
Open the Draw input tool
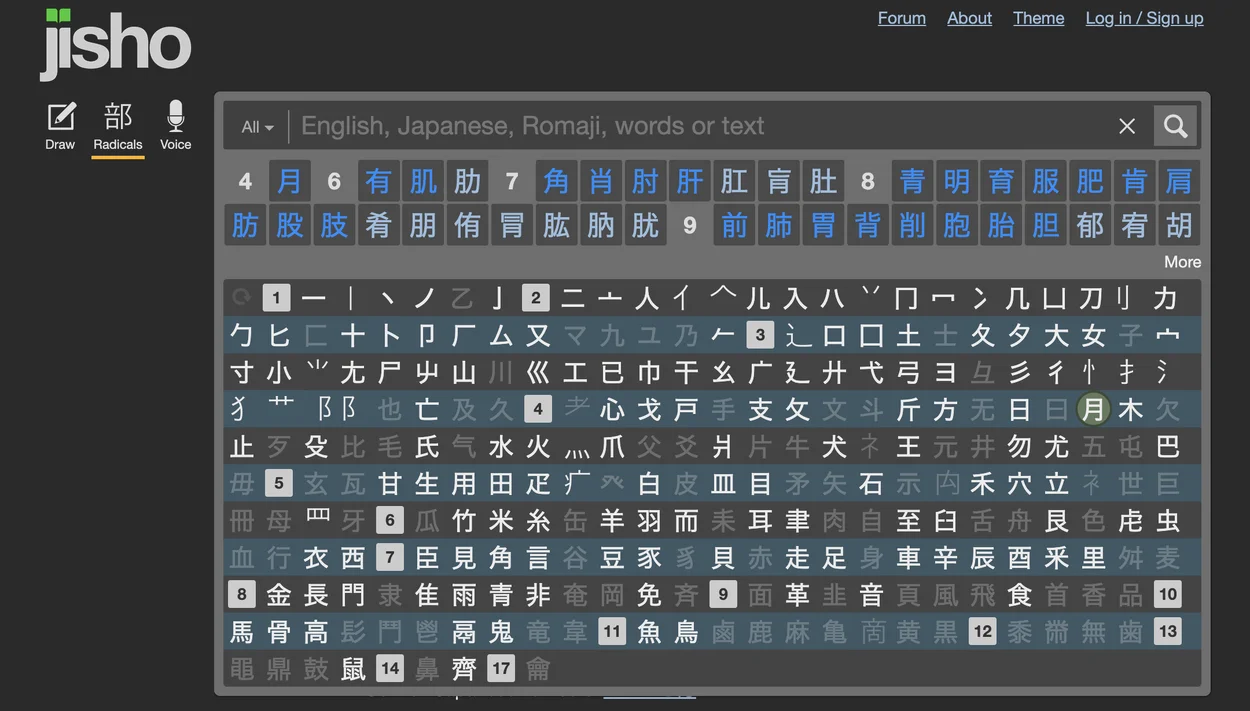click(x=60, y=126)
